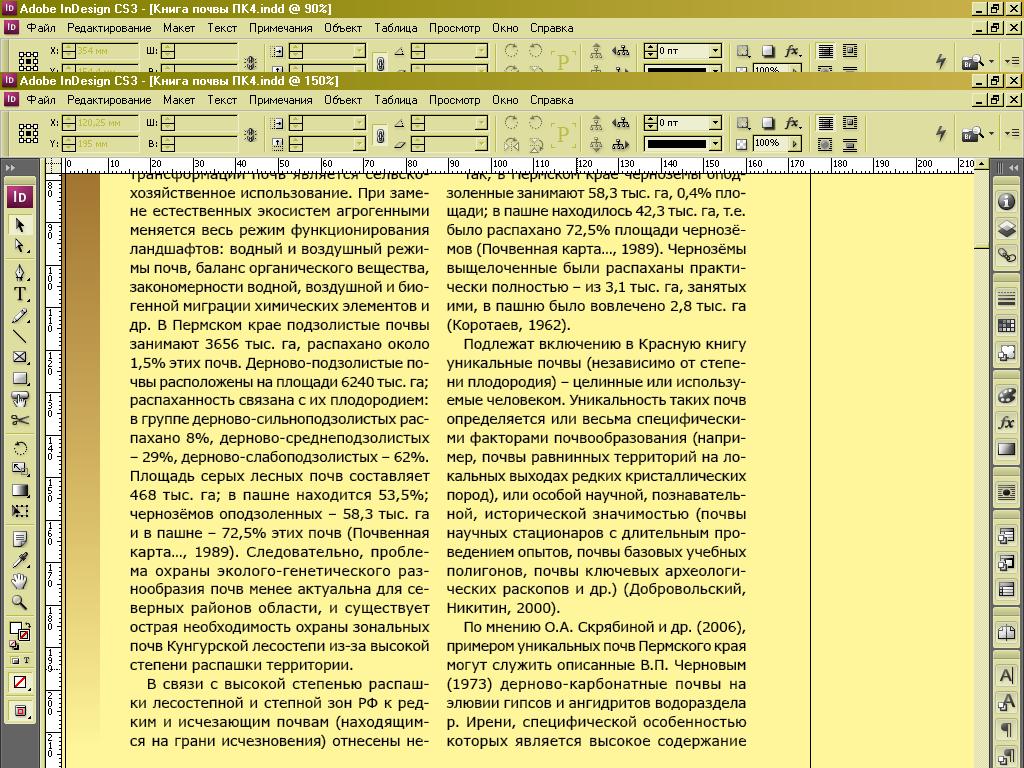Open the Layers panel icon

(1006, 228)
